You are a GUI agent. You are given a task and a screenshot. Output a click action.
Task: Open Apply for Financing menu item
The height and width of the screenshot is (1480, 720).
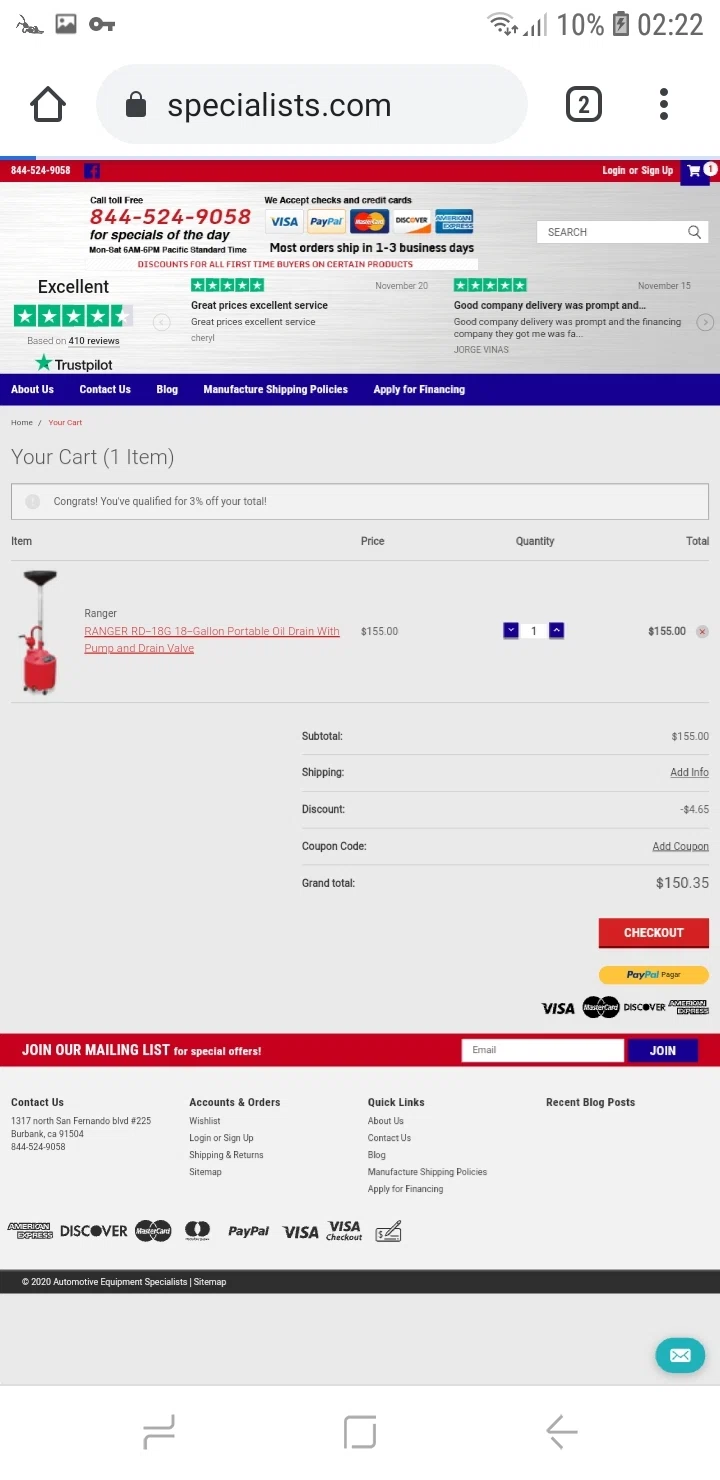[419, 390]
